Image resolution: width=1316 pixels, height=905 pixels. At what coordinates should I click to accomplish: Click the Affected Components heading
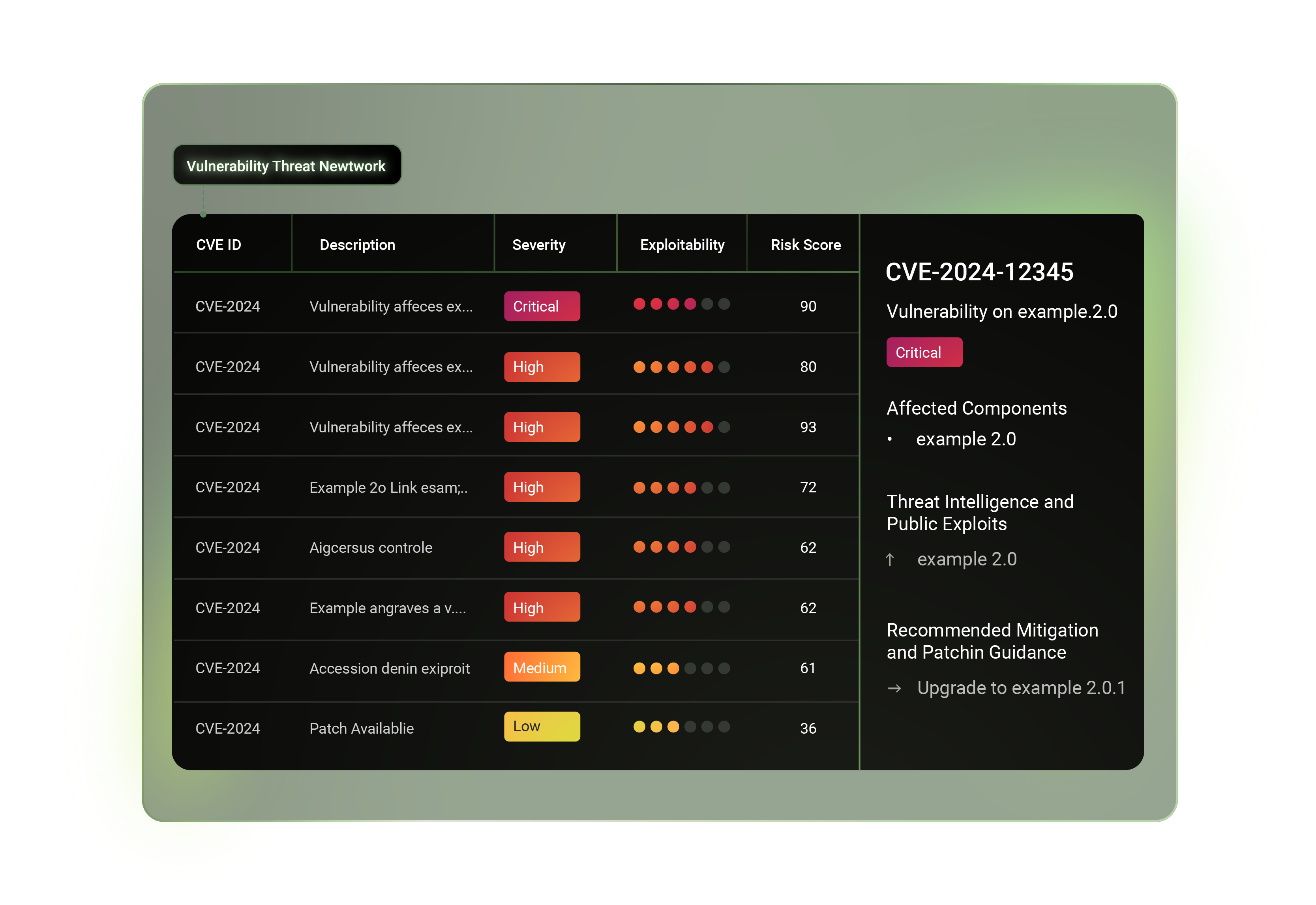tap(977, 408)
